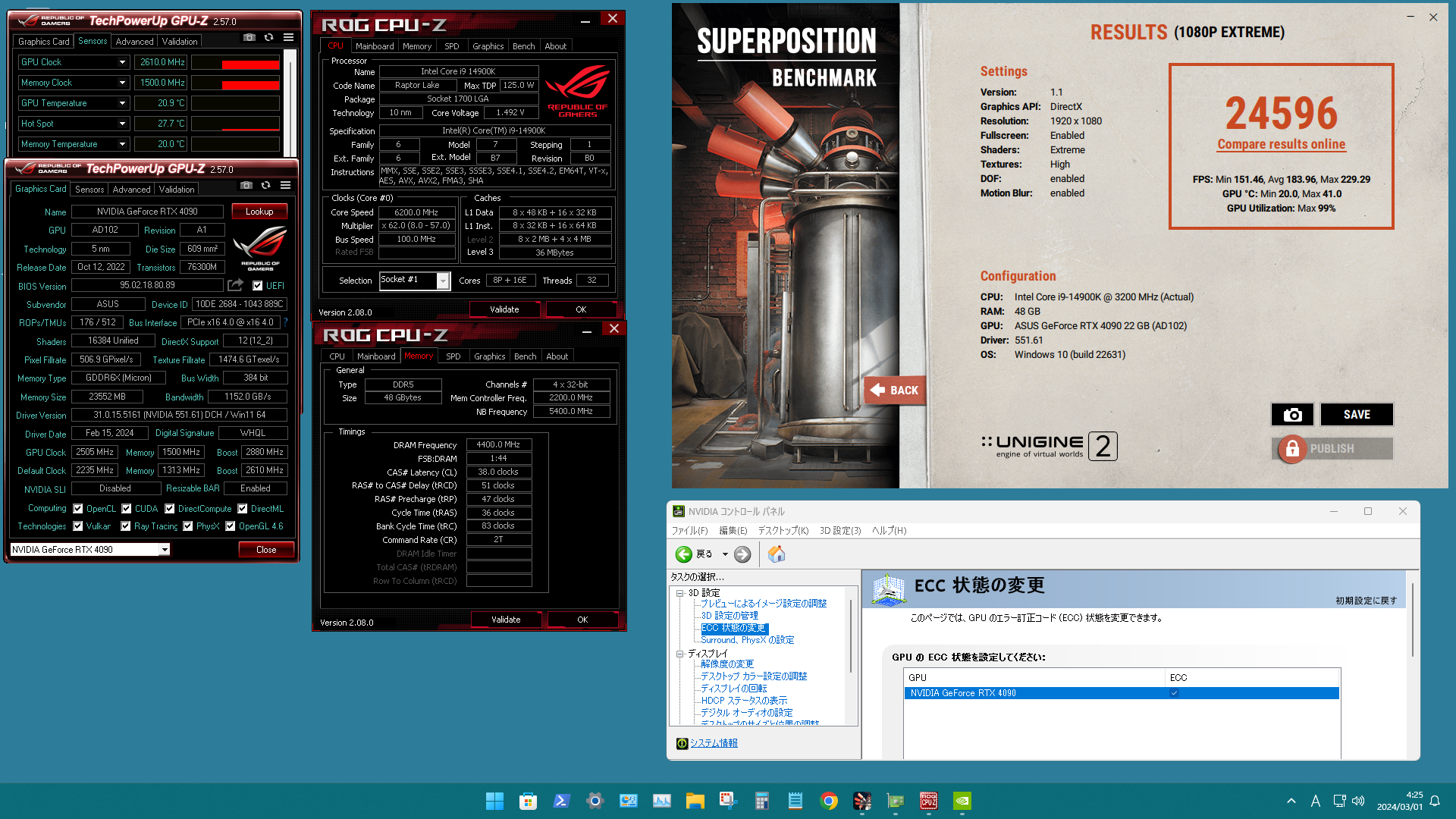The image size is (1456, 819).
Task: Click NVIDIA Control Panel green back arrow
Action: [683, 554]
